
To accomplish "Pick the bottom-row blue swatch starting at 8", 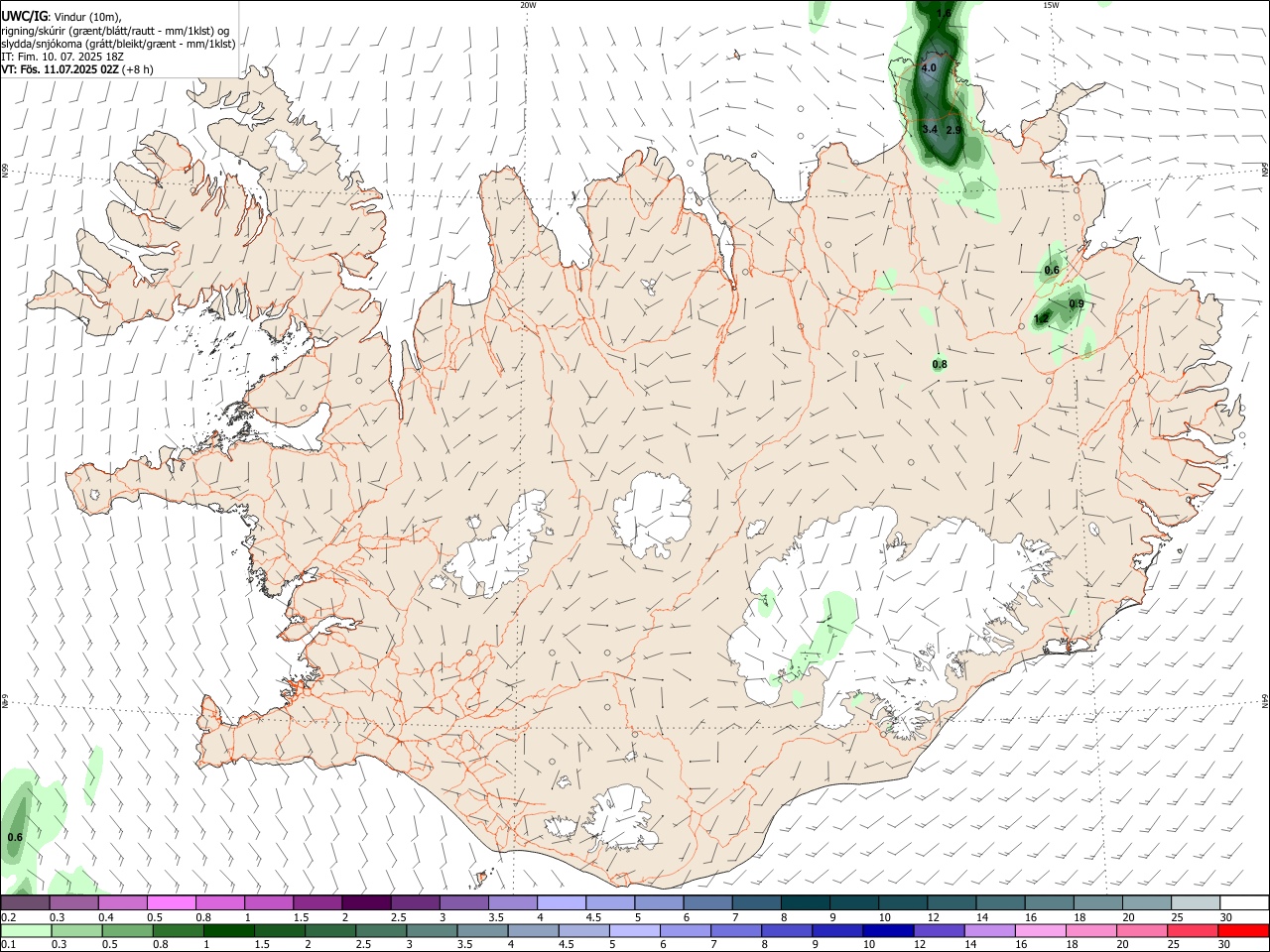I will pyautogui.click(x=787, y=930).
